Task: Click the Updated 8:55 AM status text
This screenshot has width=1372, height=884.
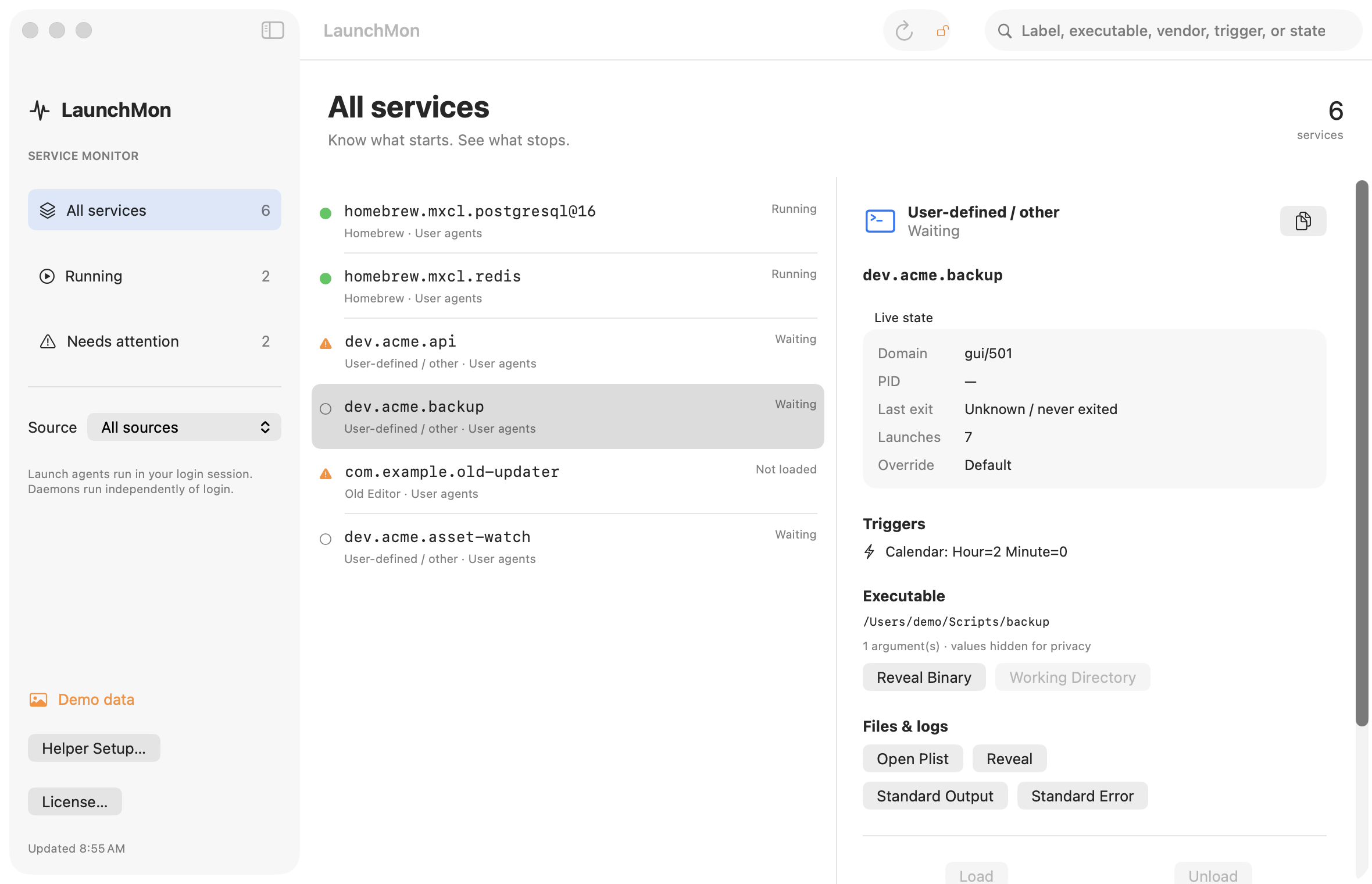Action: (77, 849)
